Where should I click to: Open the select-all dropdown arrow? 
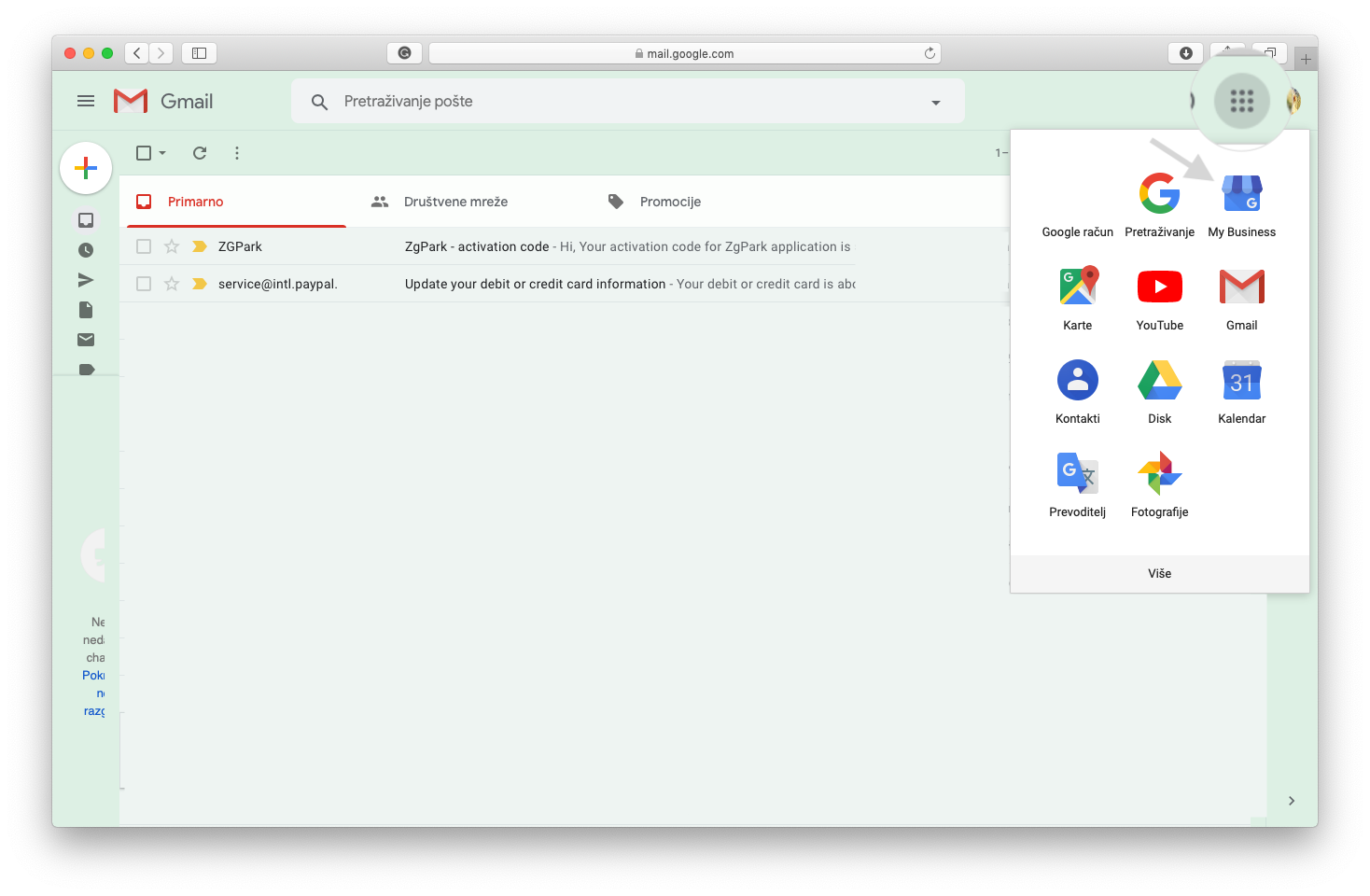tap(162, 153)
